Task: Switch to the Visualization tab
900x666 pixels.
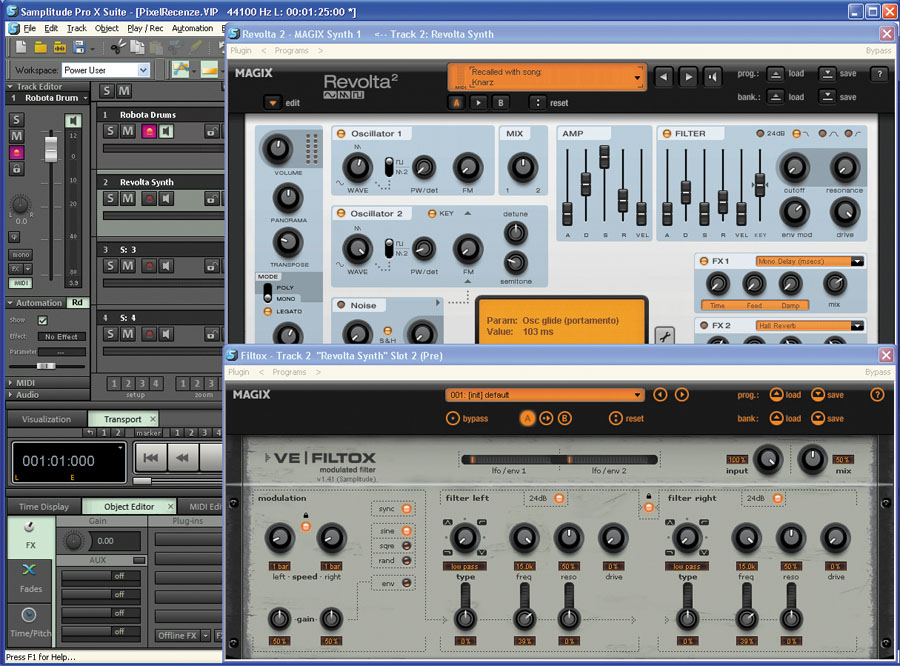Action: [x=47, y=419]
